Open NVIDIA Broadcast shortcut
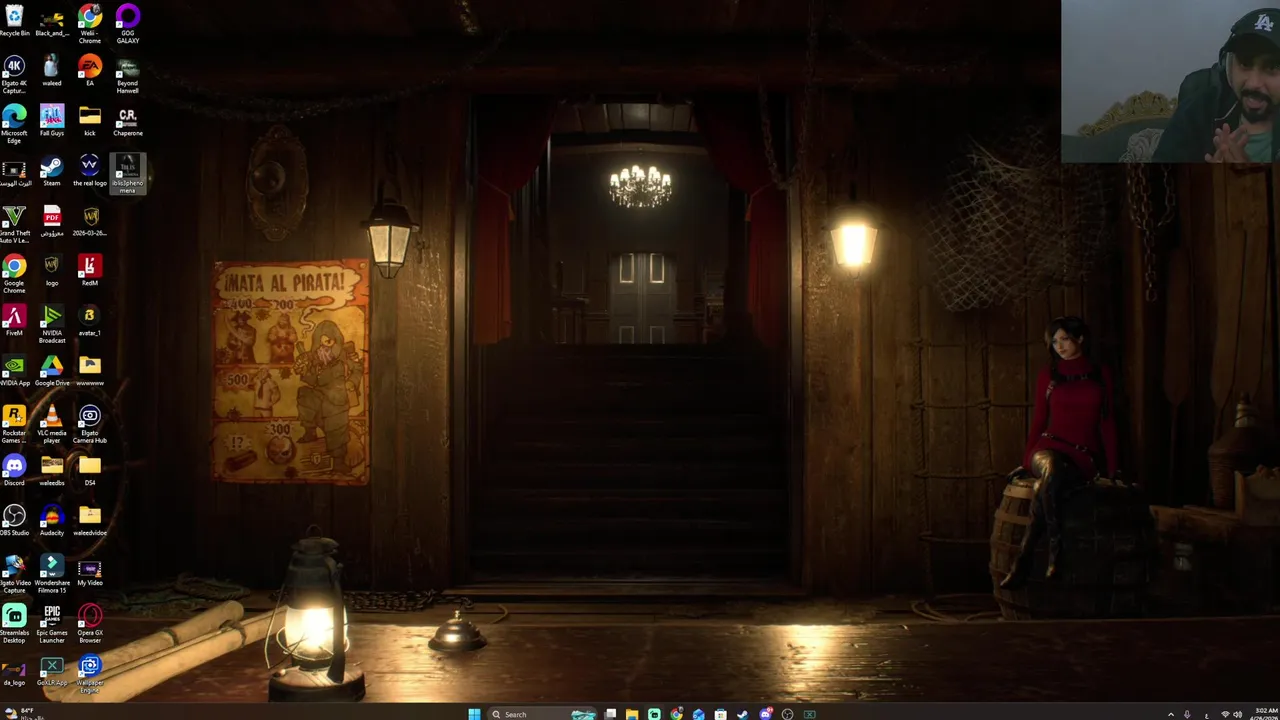The height and width of the screenshot is (720, 1280). pos(52,324)
